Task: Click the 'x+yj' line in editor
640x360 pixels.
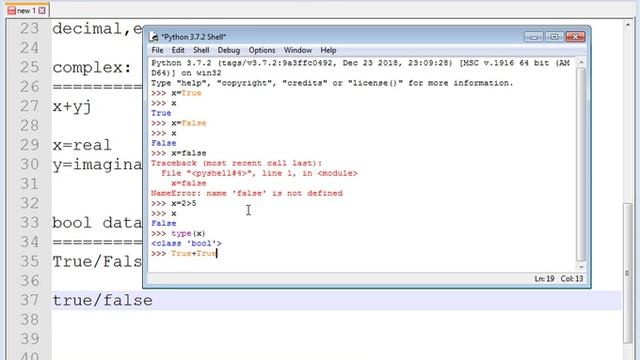Action: pyautogui.click(x=72, y=107)
